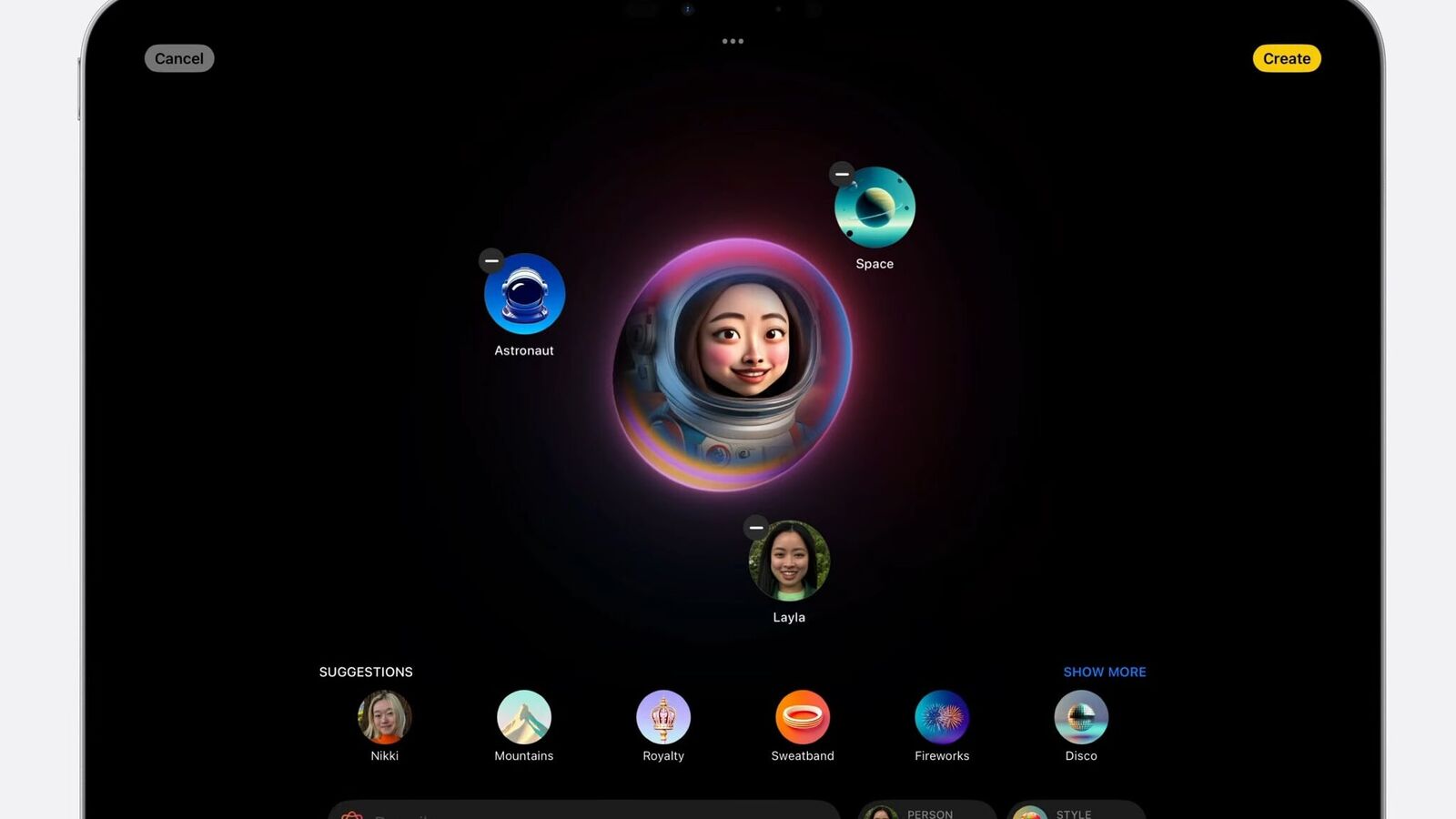Image resolution: width=1456 pixels, height=819 pixels.
Task: Click the SUGGESTIONS heading text
Action: (366, 672)
